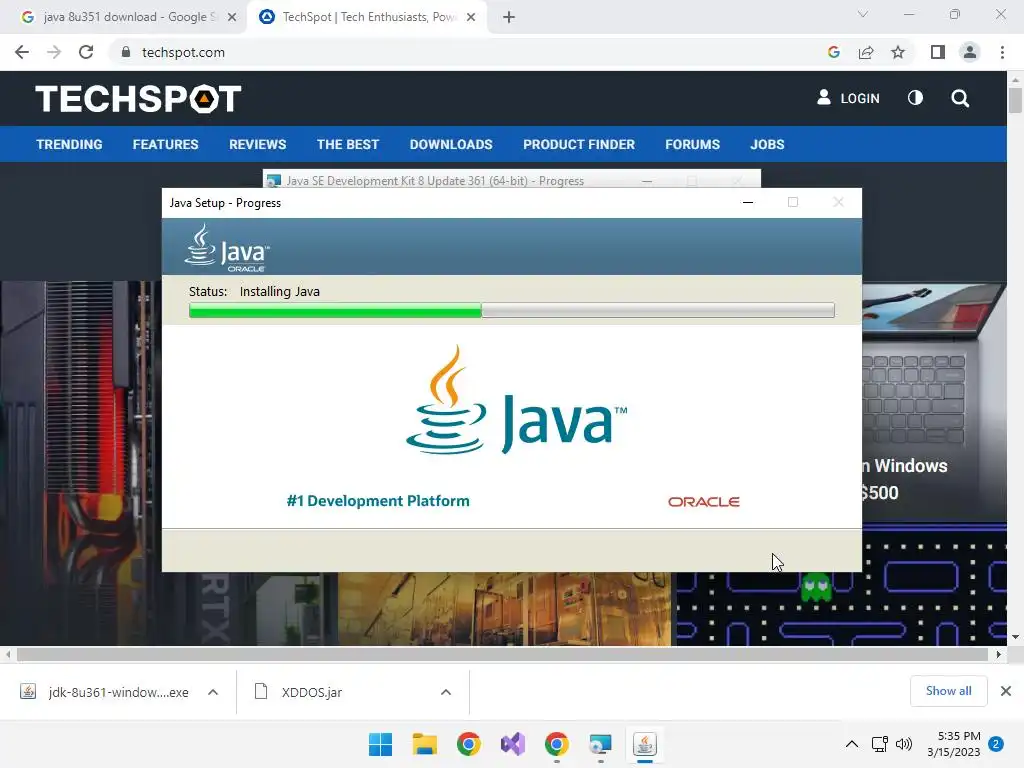This screenshot has width=1024, height=768.
Task: Open a new browser tab
Action: 509,17
